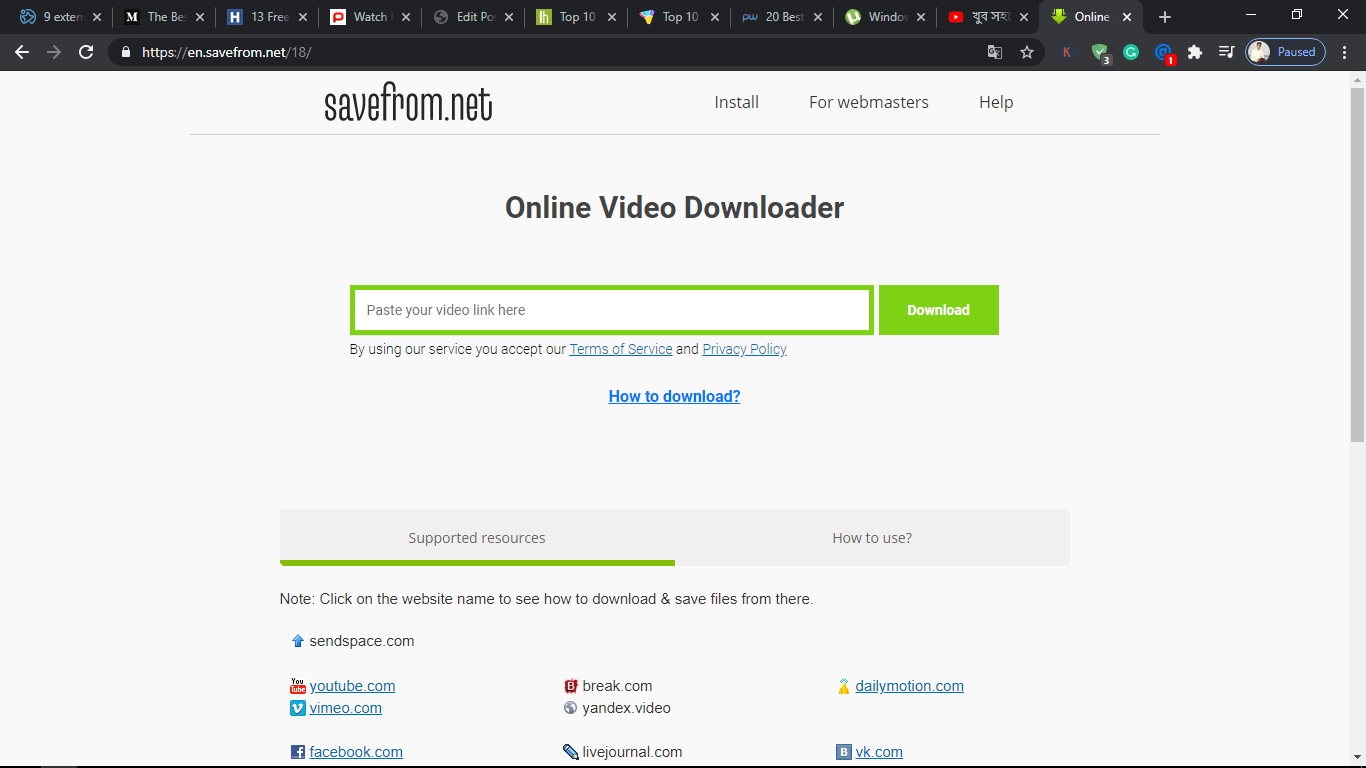The width and height of the screenshot is (1366, 768).
Task: Click the break.com red icon
Action: tap(571, 686)
